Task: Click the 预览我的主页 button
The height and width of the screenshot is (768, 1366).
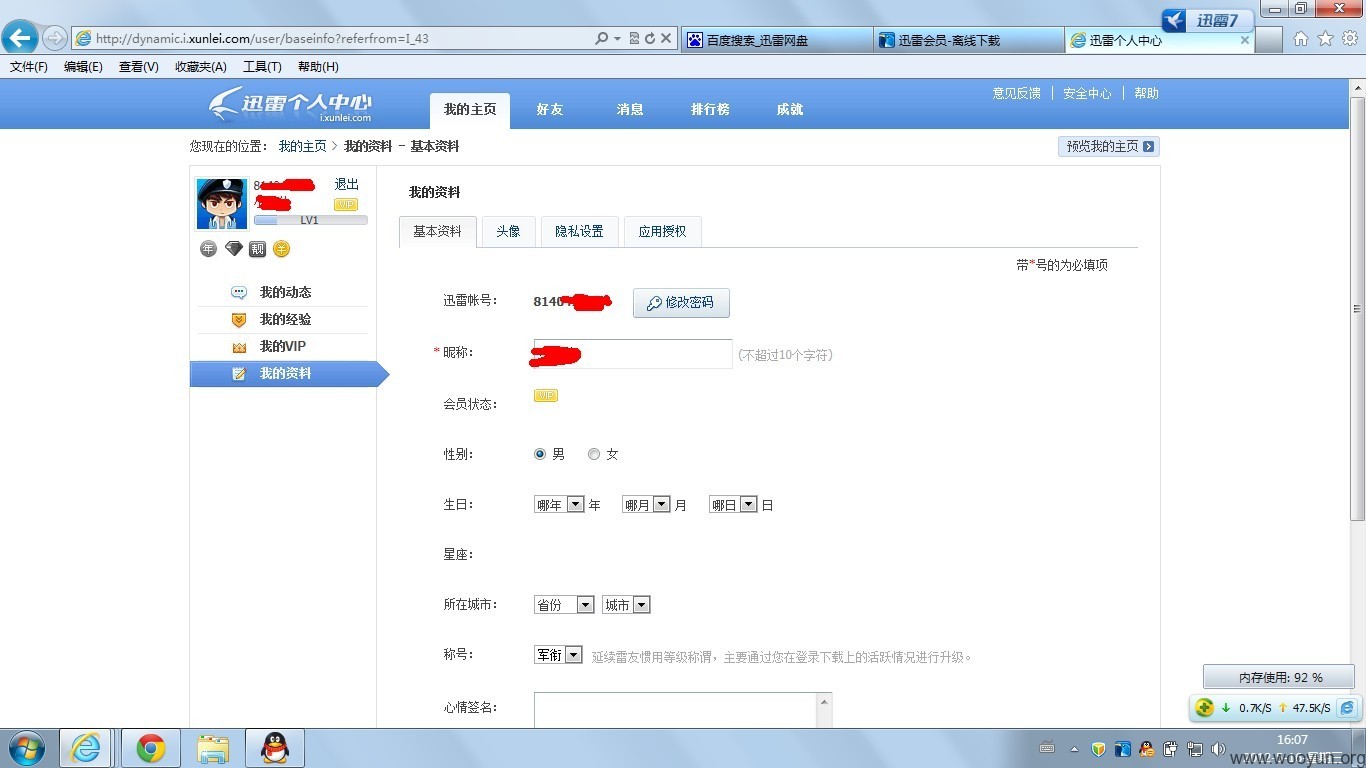Action: point(1109,146)
